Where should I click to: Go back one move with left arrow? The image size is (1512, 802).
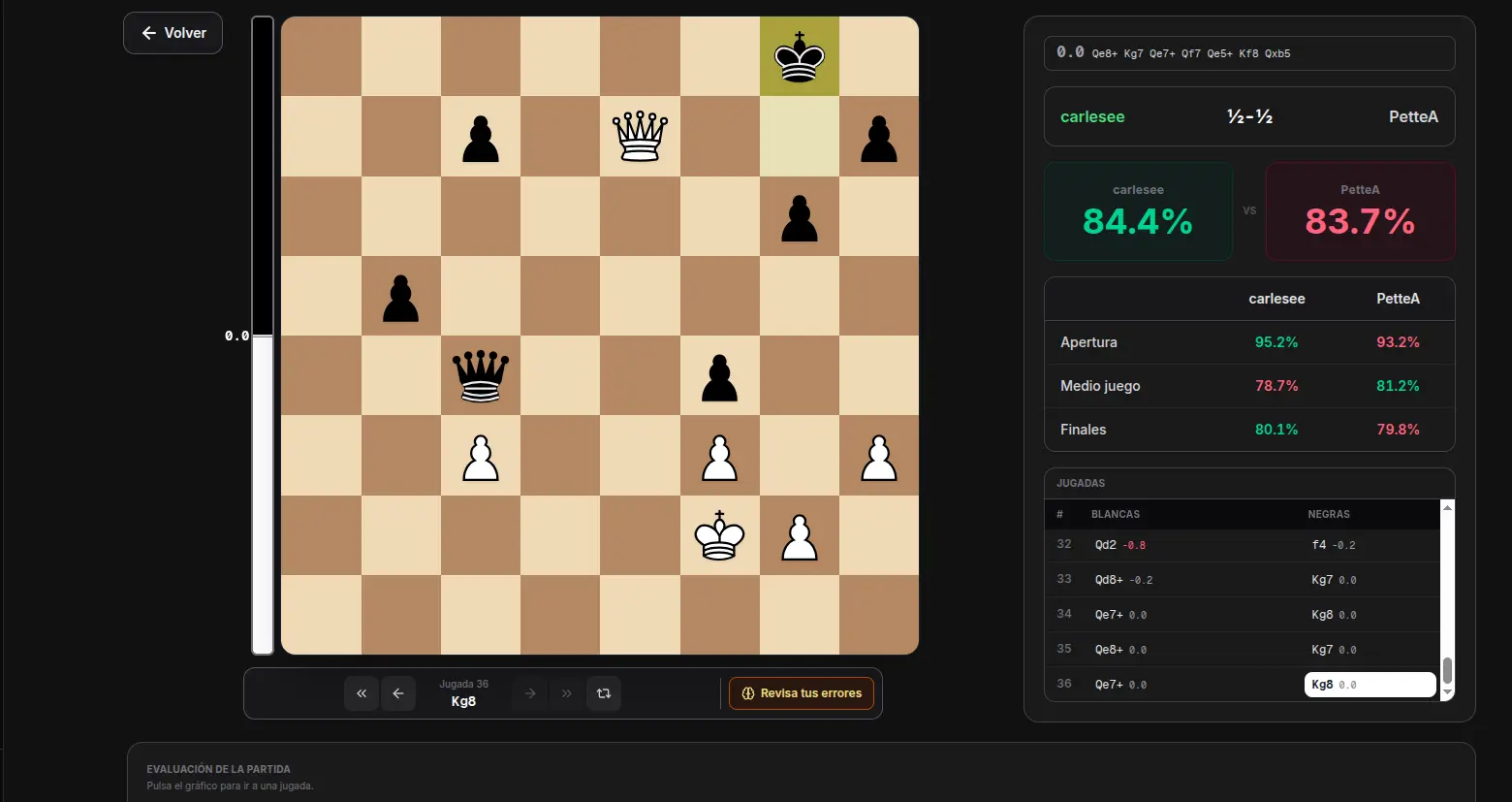(398, 693)
